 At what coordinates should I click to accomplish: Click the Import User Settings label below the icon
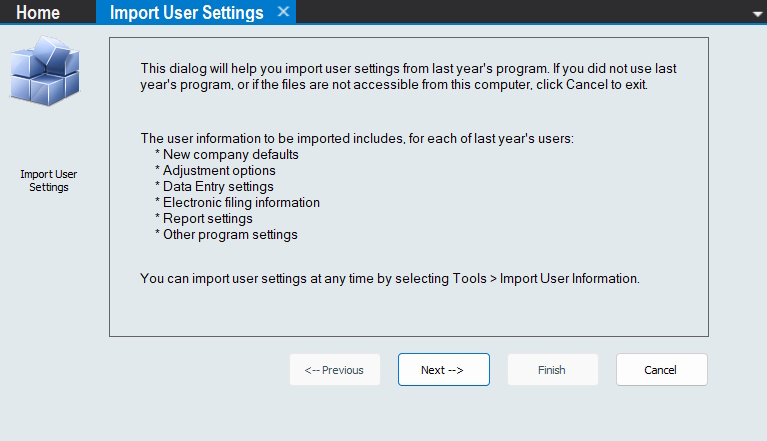click(x=48, y=180)
